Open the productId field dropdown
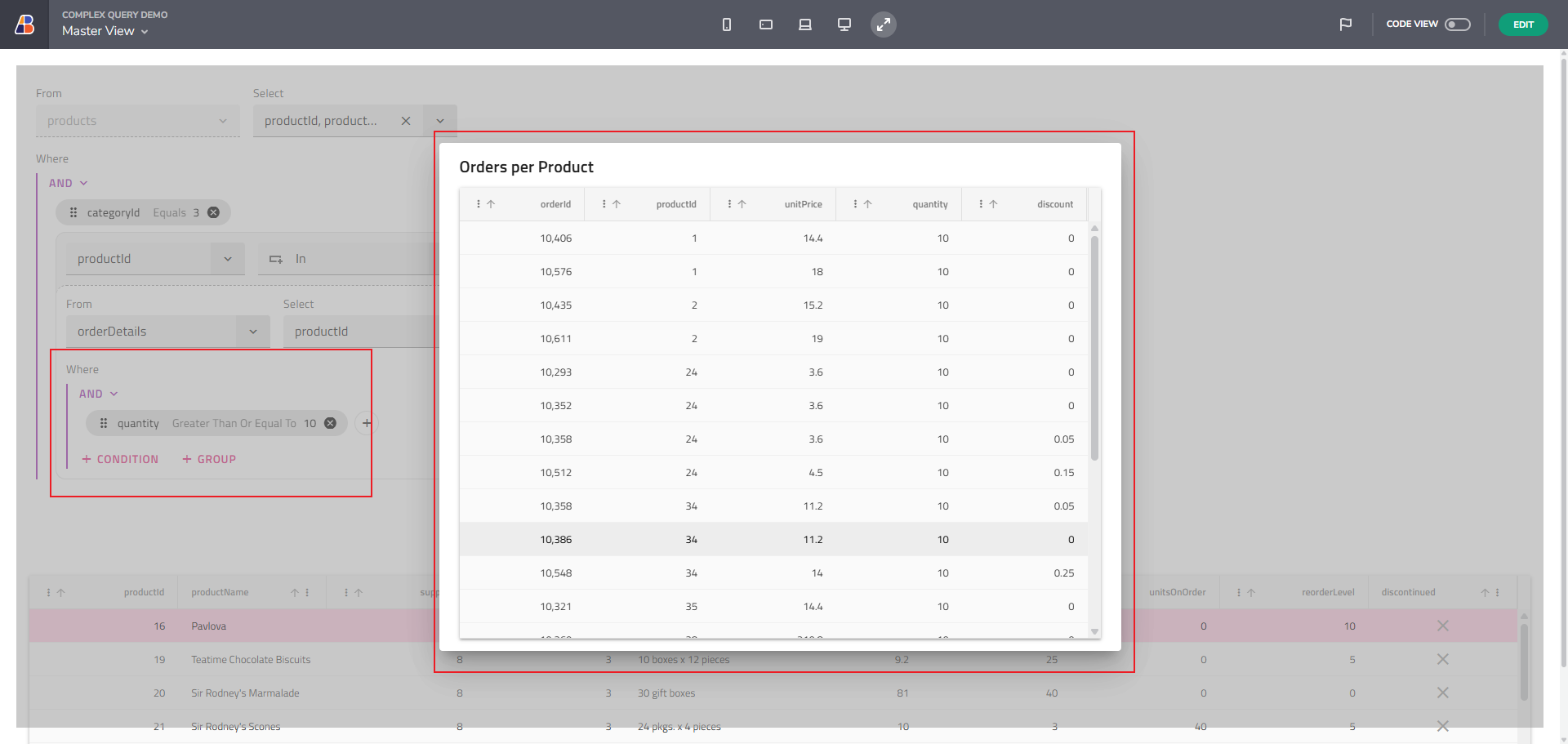 click(228, 259)
